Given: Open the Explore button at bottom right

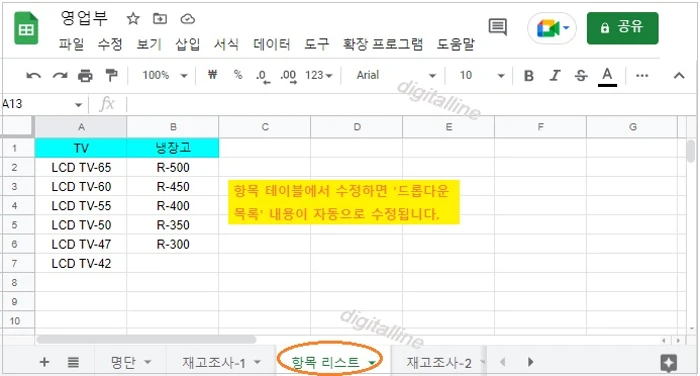Looking at the screenshot, I should click(668, 363).
